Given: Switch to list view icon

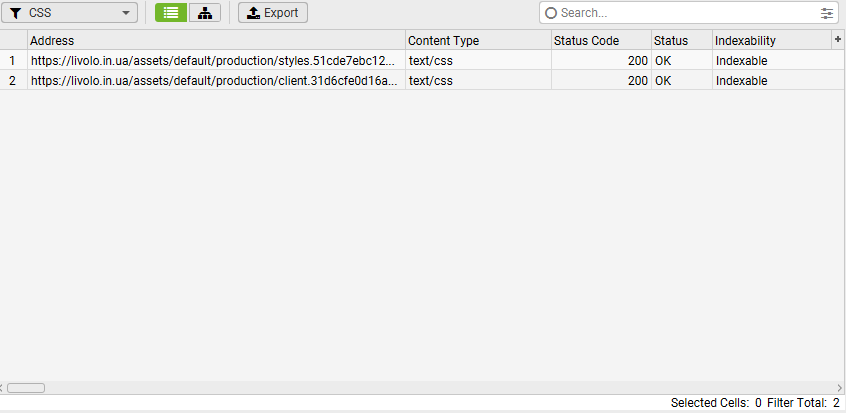Looking at the screenshot, I should coord(171,13).
